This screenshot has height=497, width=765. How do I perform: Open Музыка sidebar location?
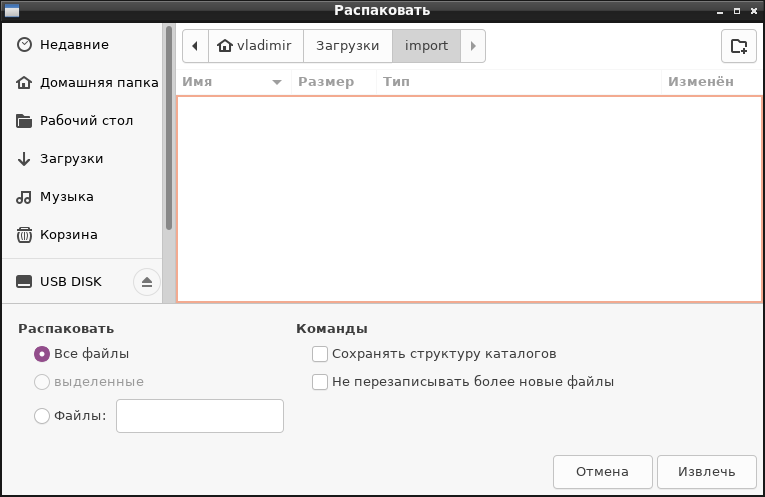(x=82, y=197)
